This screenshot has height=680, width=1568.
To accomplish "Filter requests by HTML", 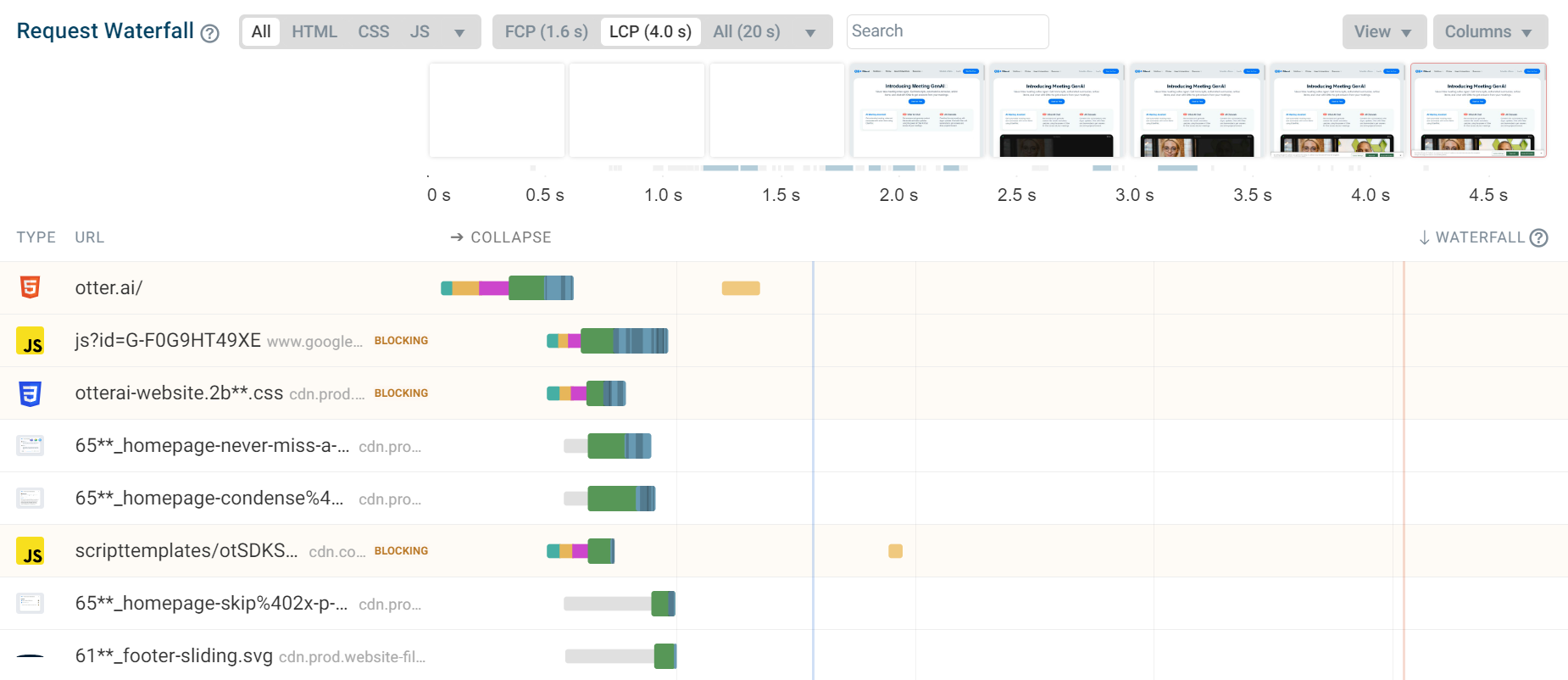I will pyautogui.click(x=314, y=31).
